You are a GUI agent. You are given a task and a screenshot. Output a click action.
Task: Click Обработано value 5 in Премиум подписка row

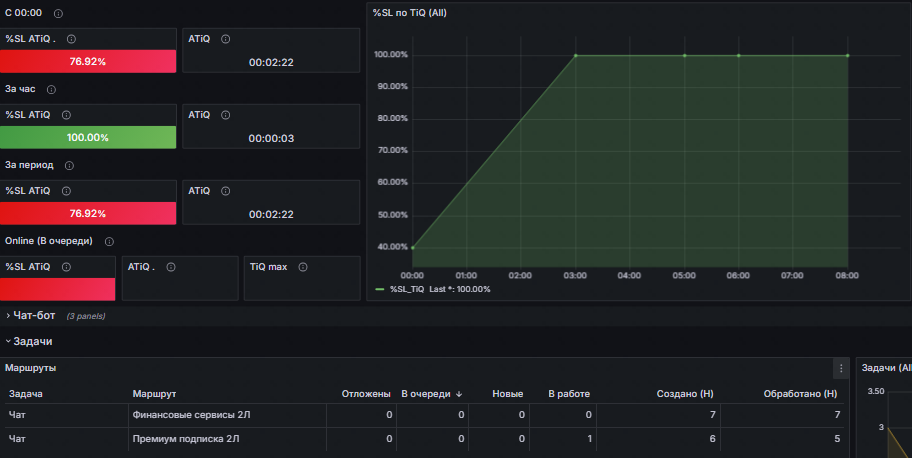pos(837,439)
